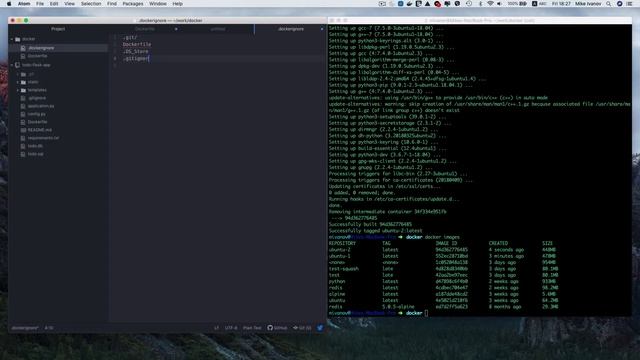This screenshot has height=360, width=640.
Task: Open the Atom application menu
Action: pyautogui.click(x=24, y=4)
